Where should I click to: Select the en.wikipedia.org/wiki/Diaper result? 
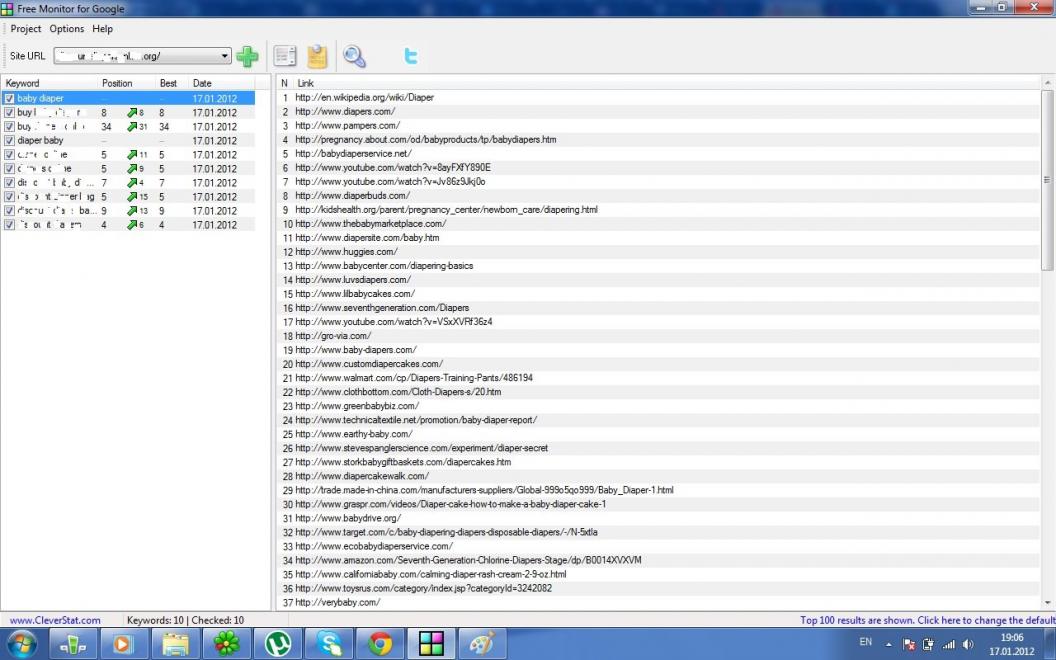(659, 98)
